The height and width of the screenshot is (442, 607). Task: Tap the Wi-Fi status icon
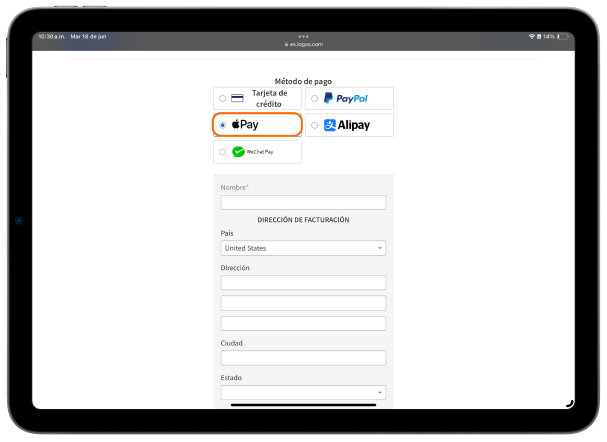coord(532,36)
